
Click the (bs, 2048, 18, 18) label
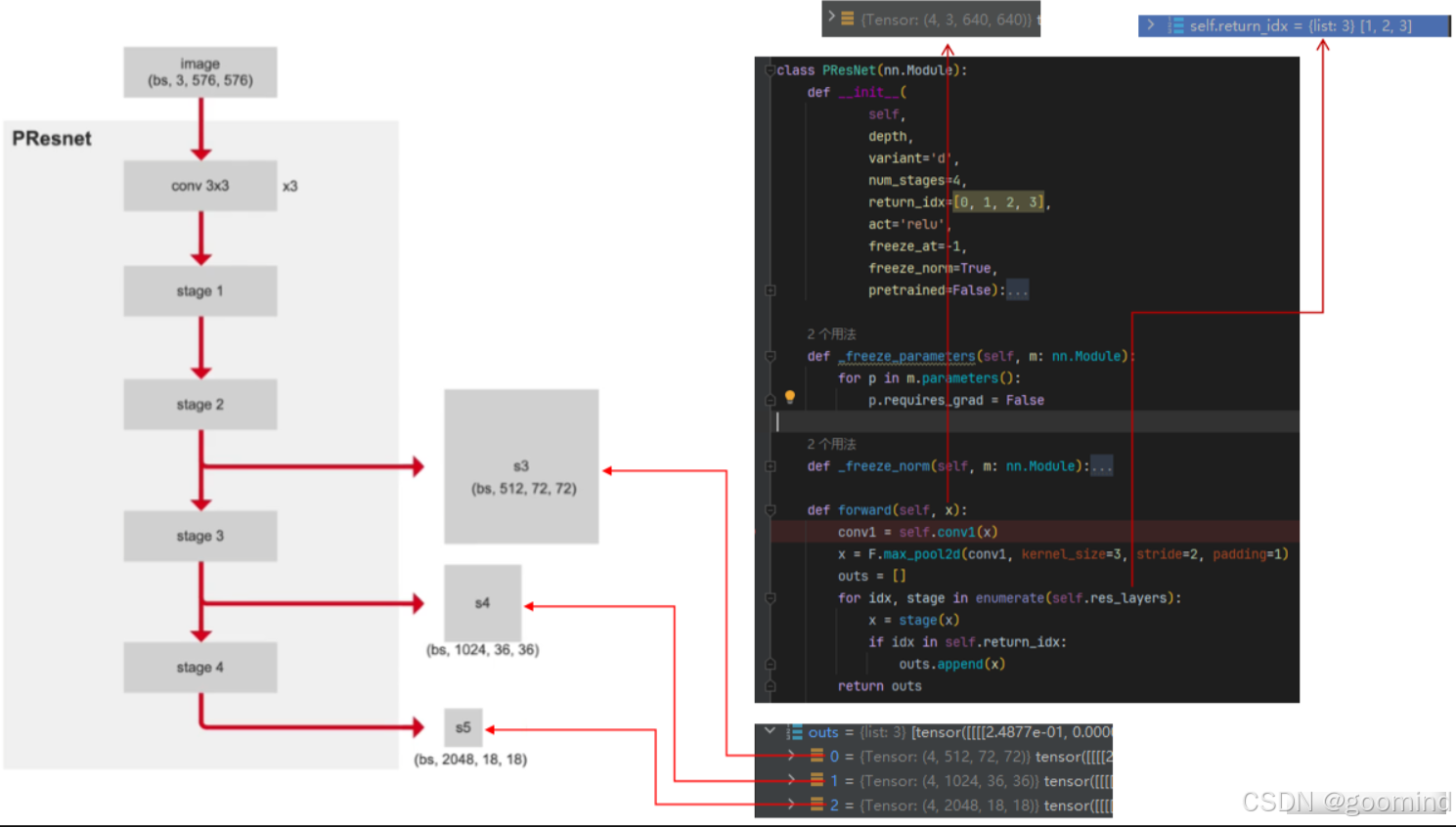[x=470, y=760]
